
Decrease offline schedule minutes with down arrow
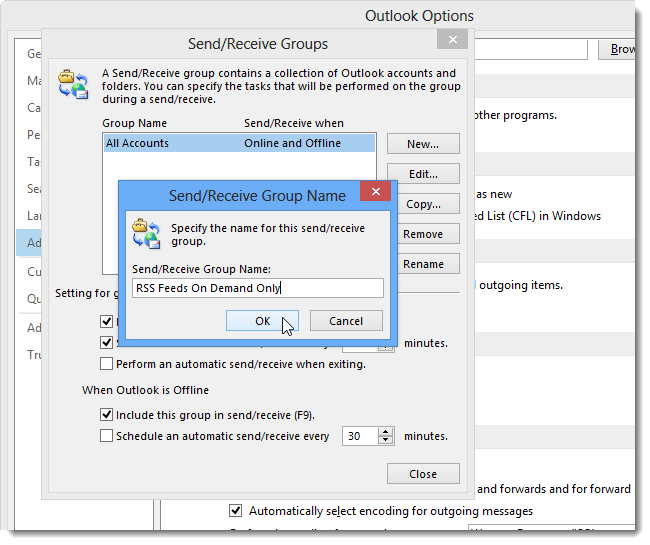pyautogui.click(x=386, y=441)
